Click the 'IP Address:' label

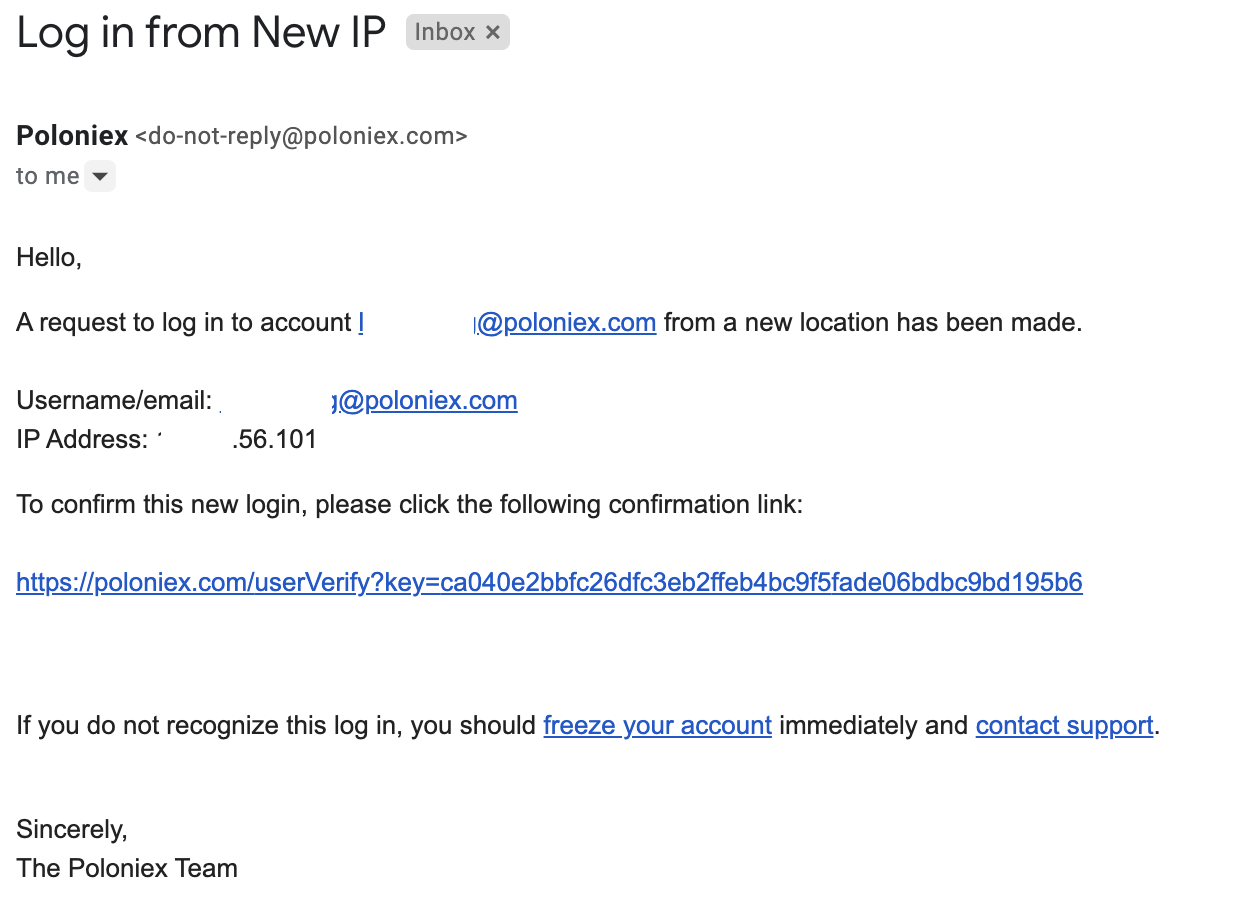[x=82, y=439]
